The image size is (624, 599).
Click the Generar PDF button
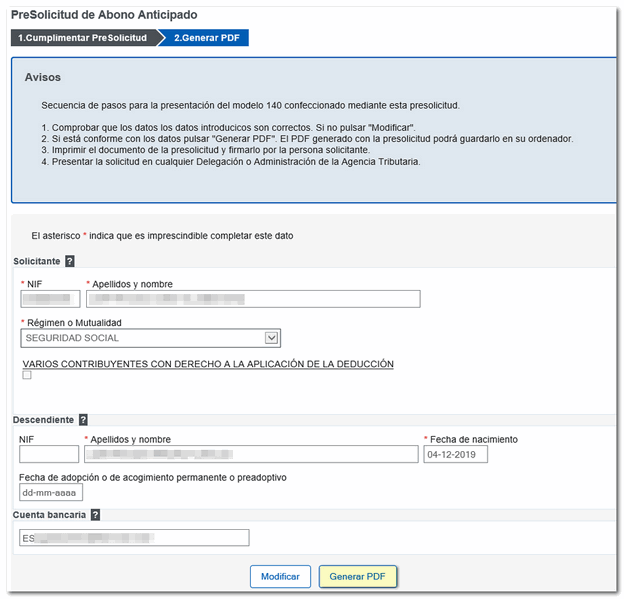357,577
